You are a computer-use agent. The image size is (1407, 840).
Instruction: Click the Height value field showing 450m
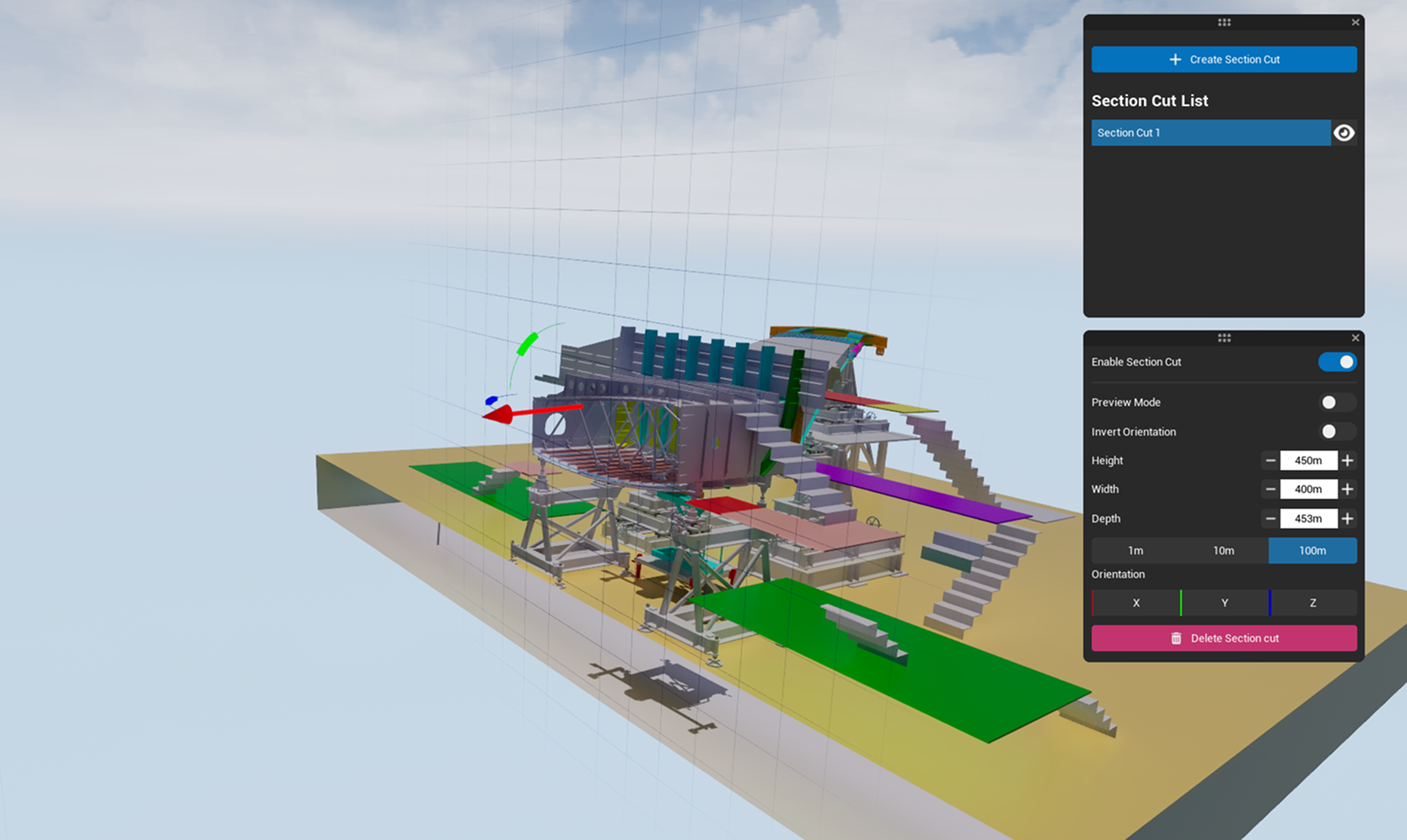click(x=1308, y=461)
